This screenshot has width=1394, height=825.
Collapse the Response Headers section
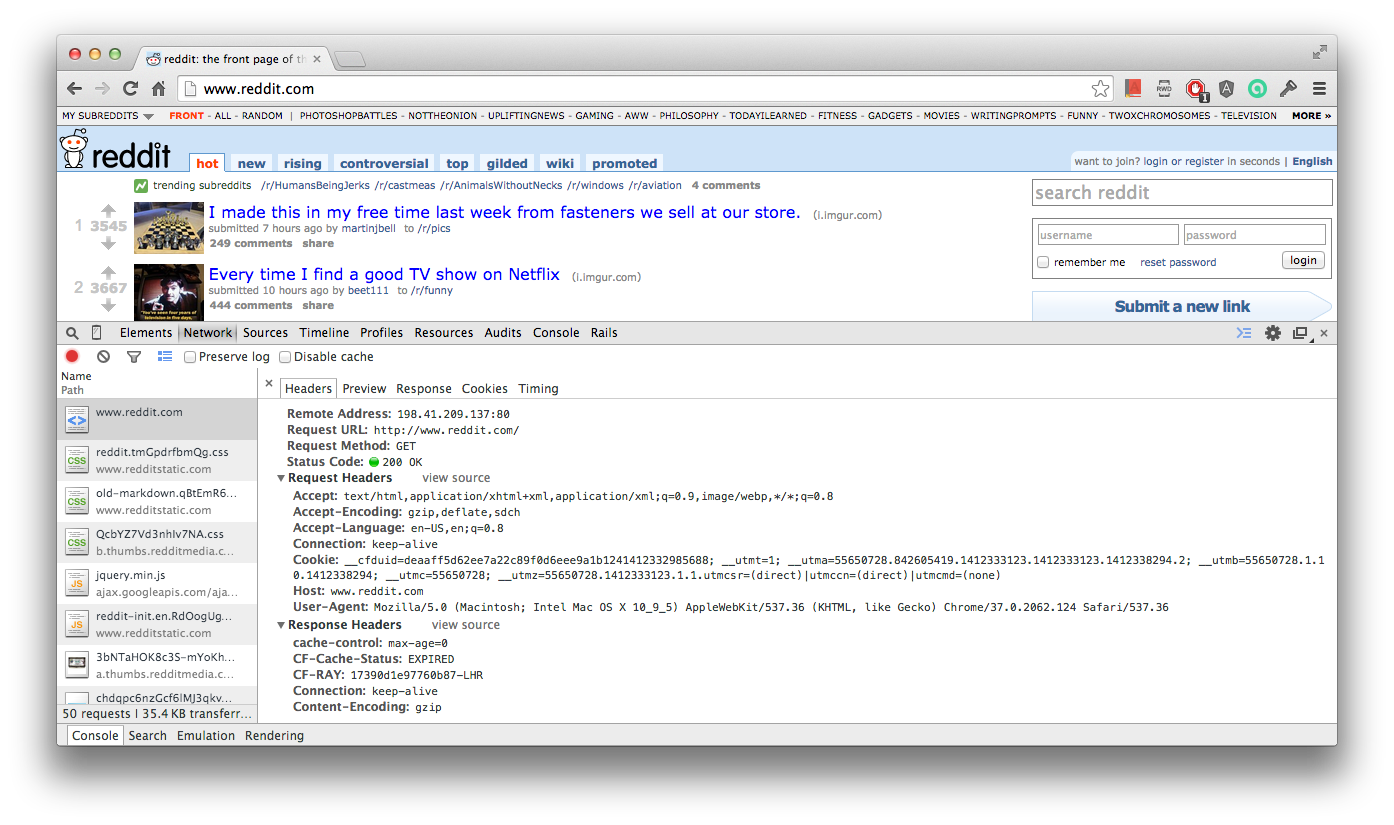tap(281, 625)
